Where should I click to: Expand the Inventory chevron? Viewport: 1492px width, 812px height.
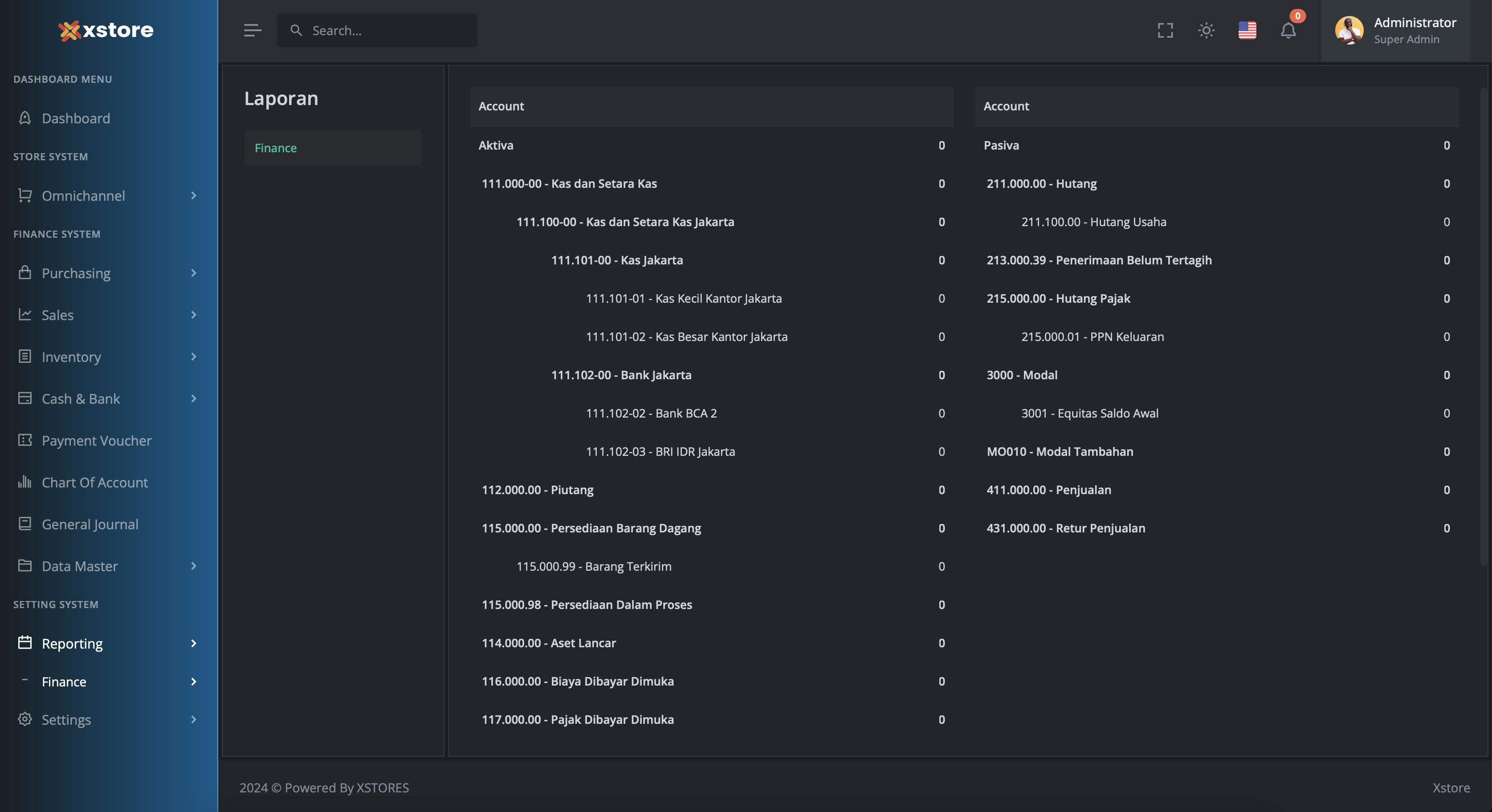pos(193,357)
